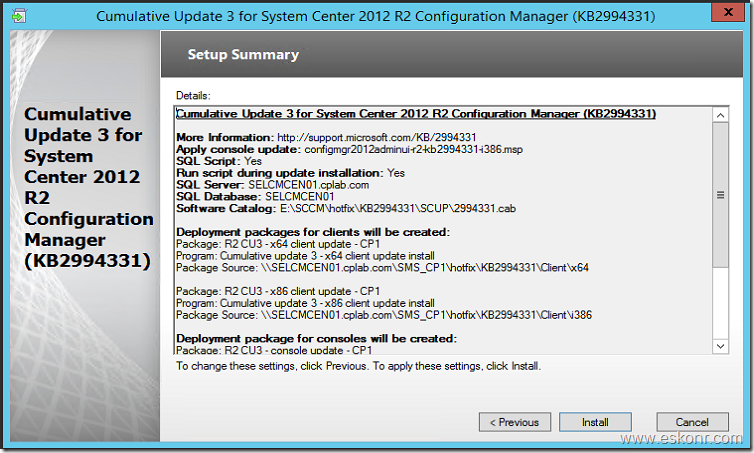Click the 'To change these settings' instruction text
This screenshot has height=453, width=754.
tap(358, 366)
